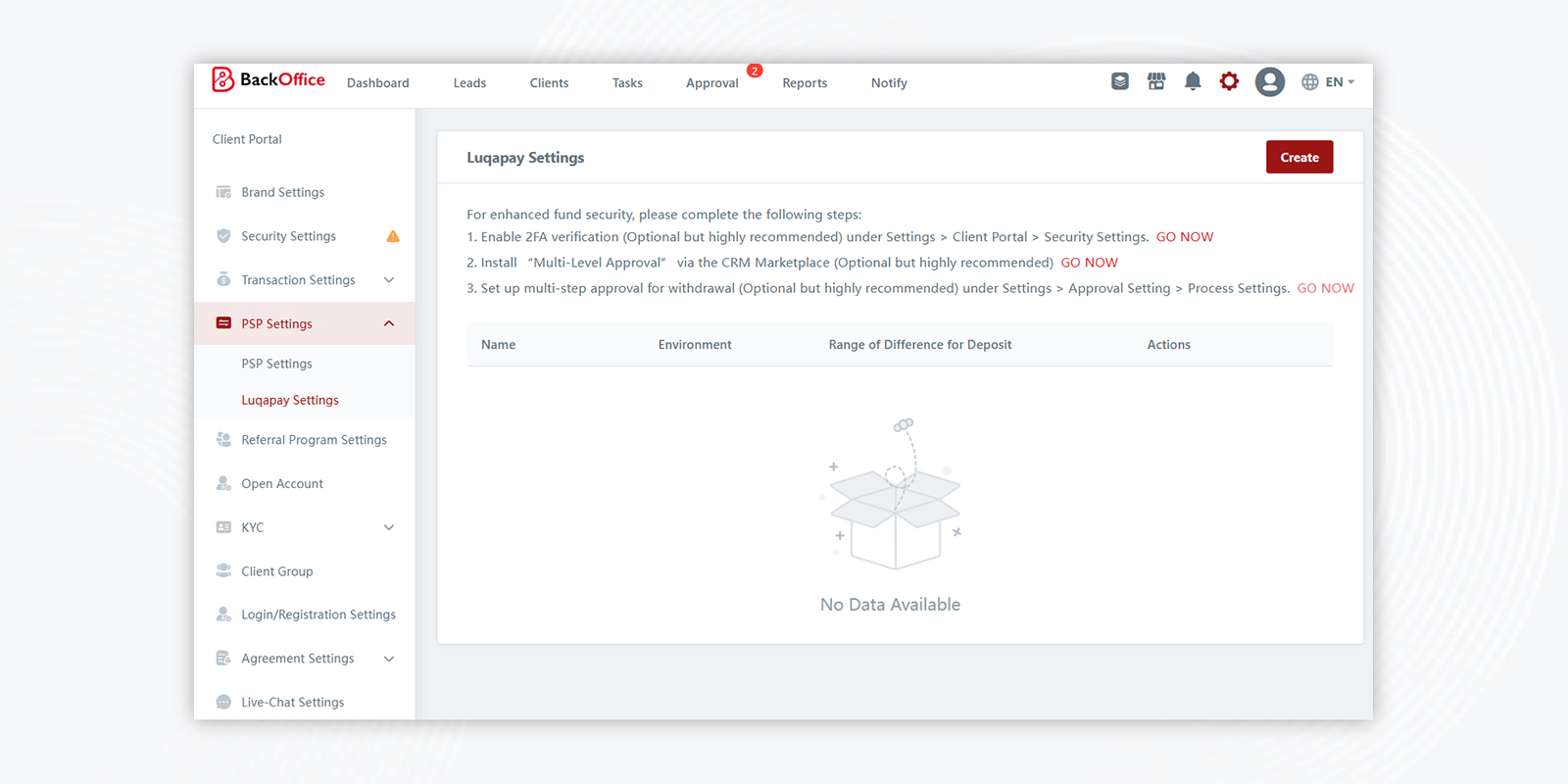
Task: Open Security Settings in the sidebar
Action: pyautogui.click(x=289, y=236)
